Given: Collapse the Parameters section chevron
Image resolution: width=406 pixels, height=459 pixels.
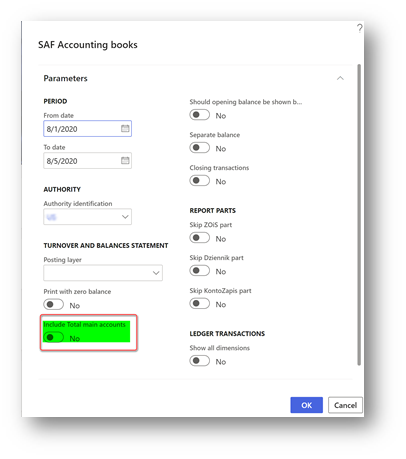Looking at the screenshot, I should pyautogui.click(x=340, y=78).
